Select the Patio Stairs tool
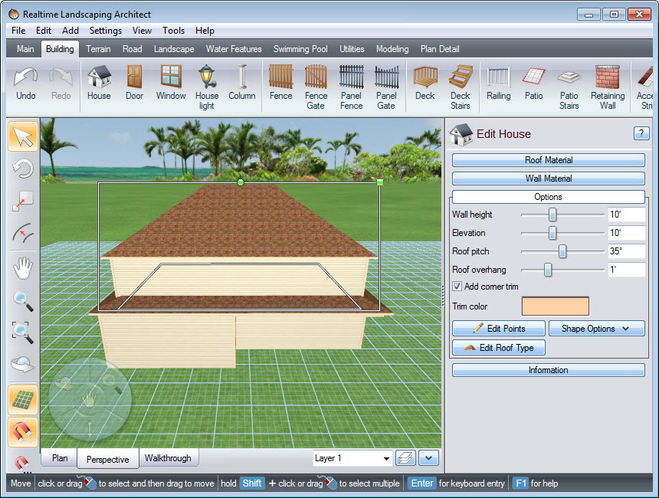Screen dimensions: 659x498 (569, 88)
